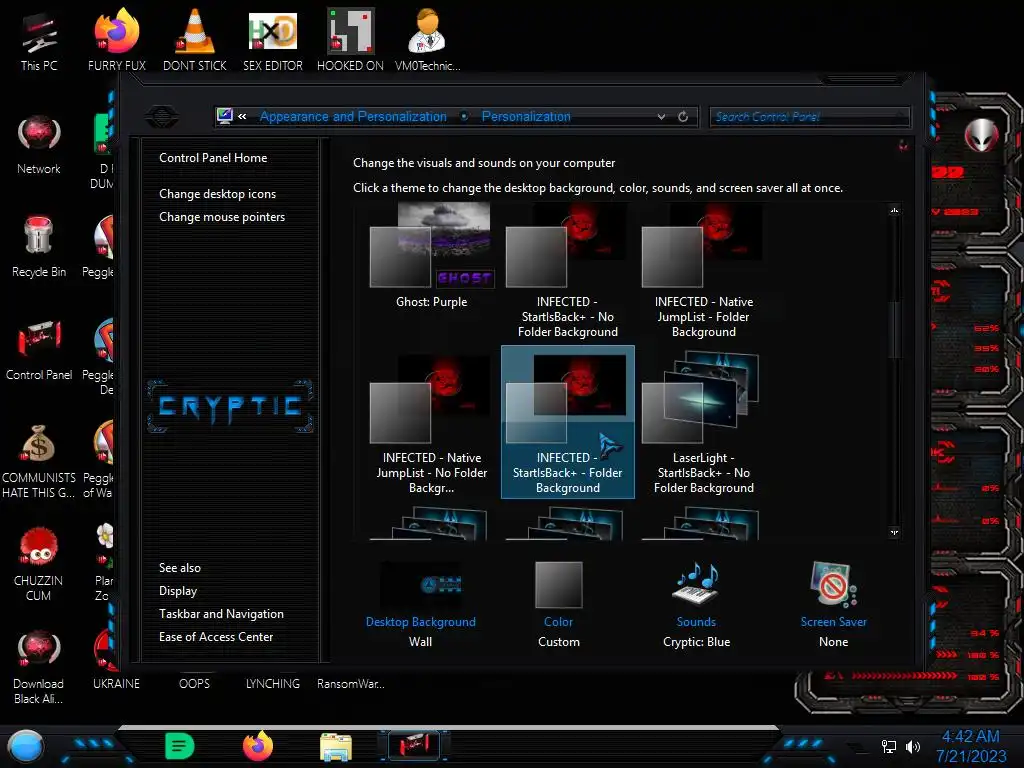The image size is (1024, 768).
Task: Select the Ghost: Purple theme
Action: (432, 257)
